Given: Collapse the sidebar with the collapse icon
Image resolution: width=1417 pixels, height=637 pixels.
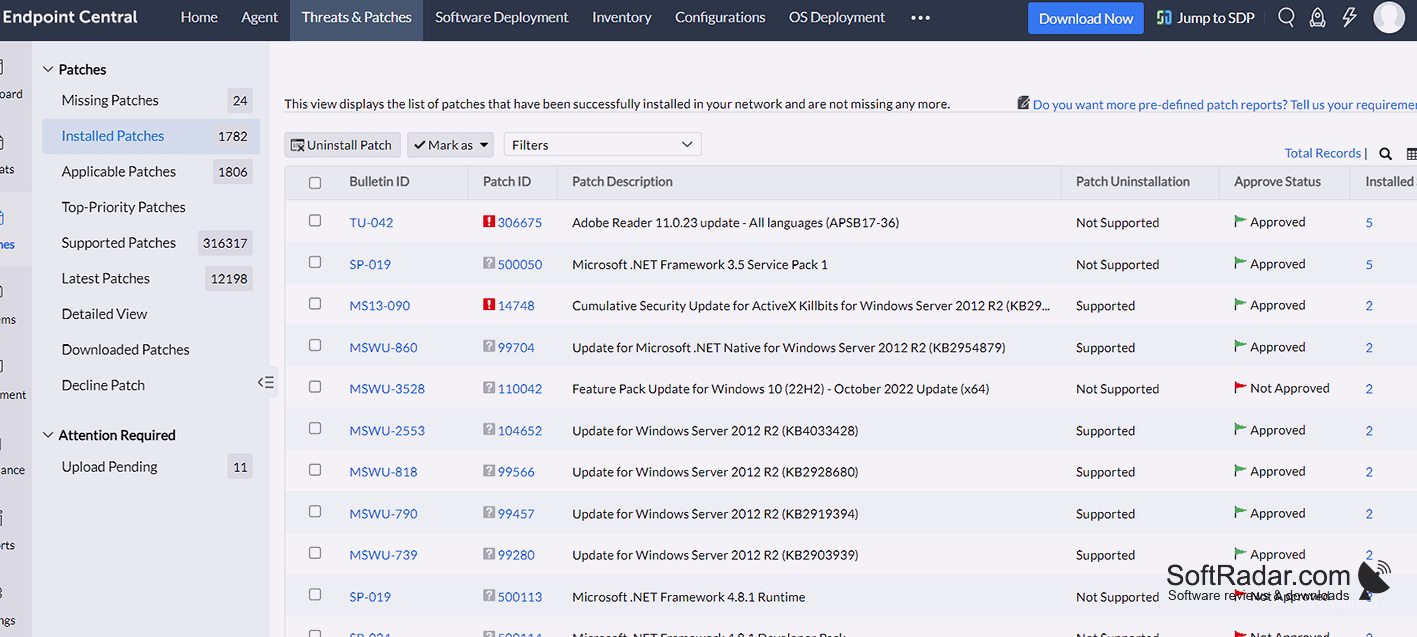Looking at the screenshot, I should point(265,382).
